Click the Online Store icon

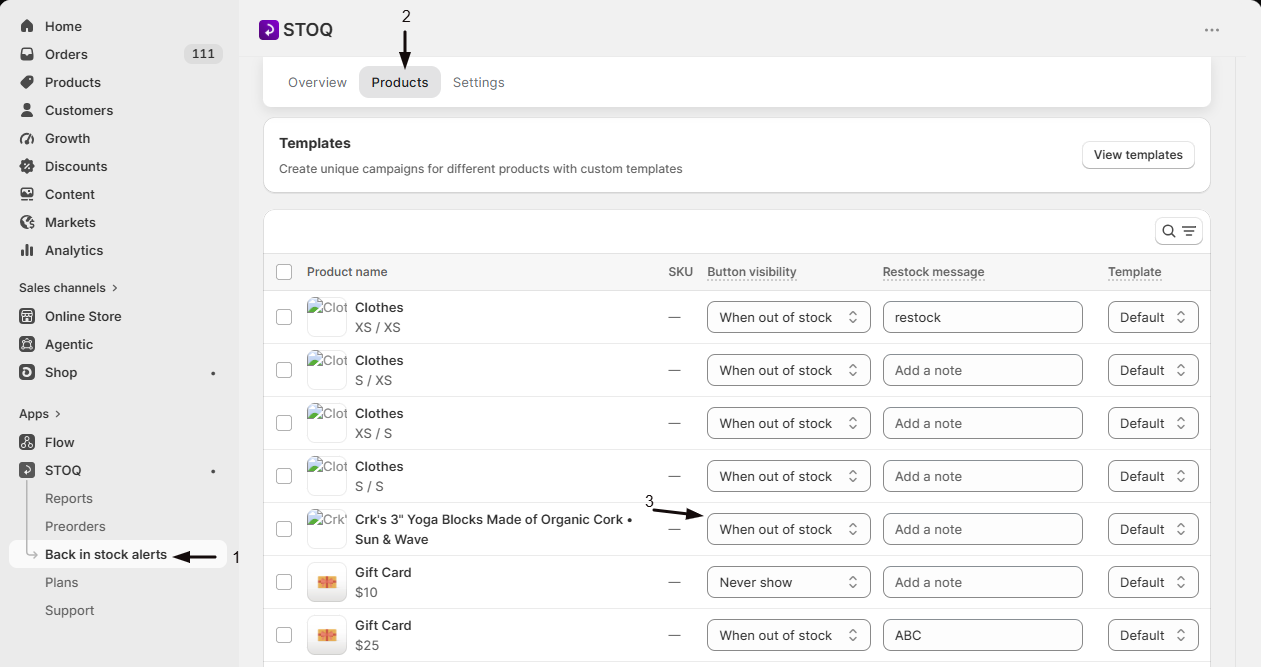pyautogui.click(x=27, y=316)
